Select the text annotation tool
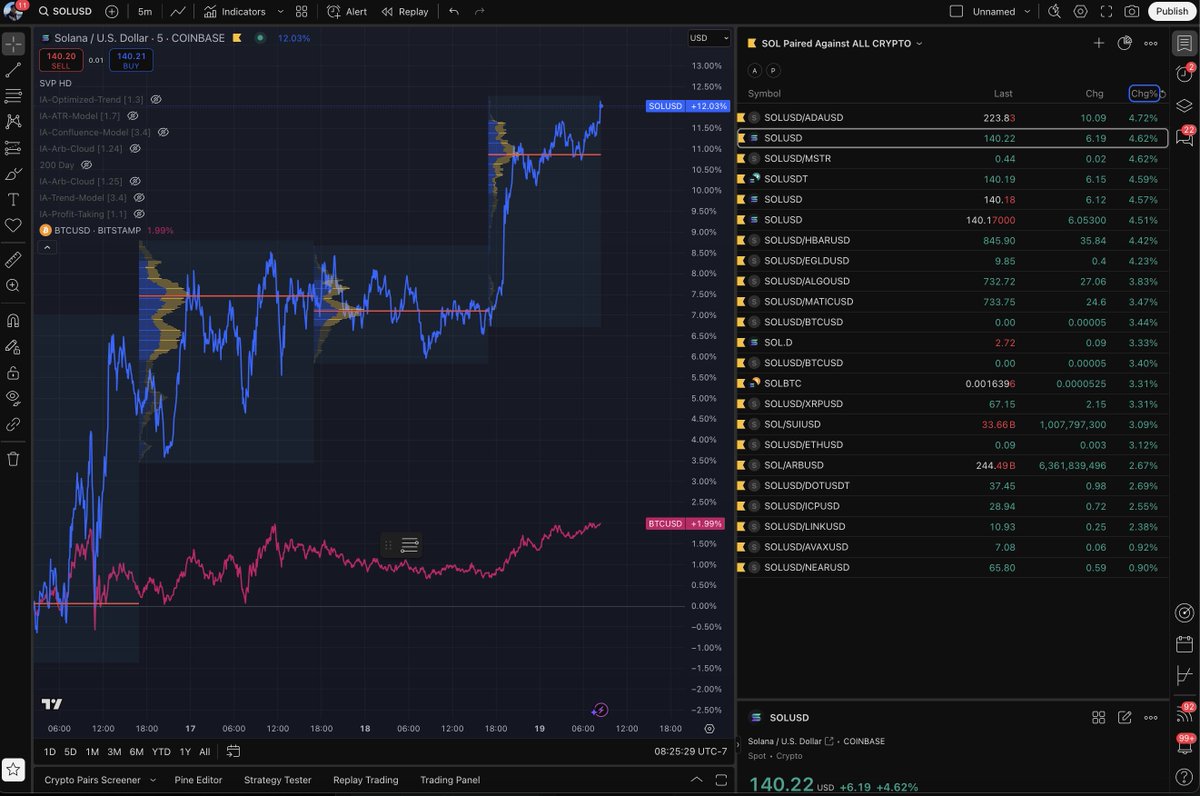Image resolution: width=1200 pixels, height=796 pixels. click(x=13, y=200)
